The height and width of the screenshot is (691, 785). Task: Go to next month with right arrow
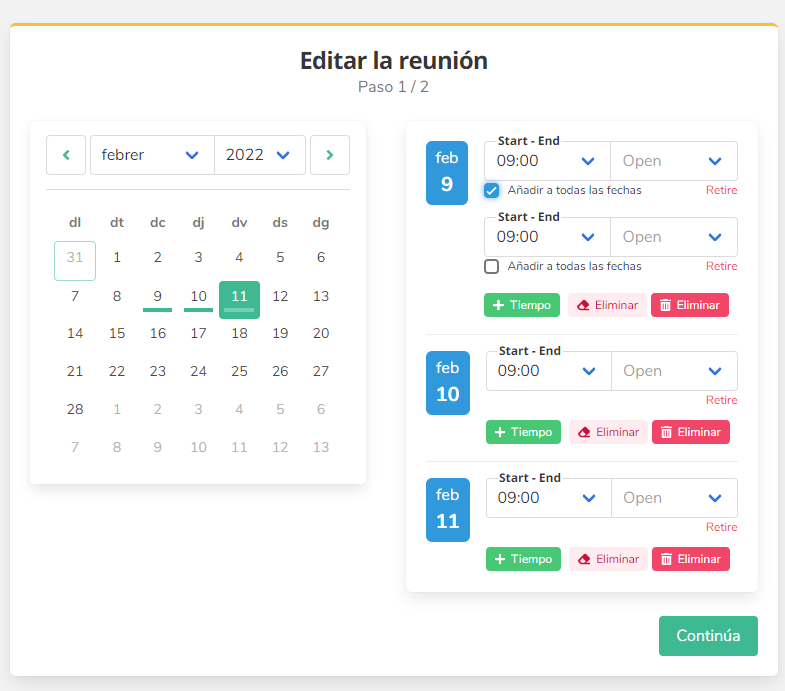[x=330, y=155]
